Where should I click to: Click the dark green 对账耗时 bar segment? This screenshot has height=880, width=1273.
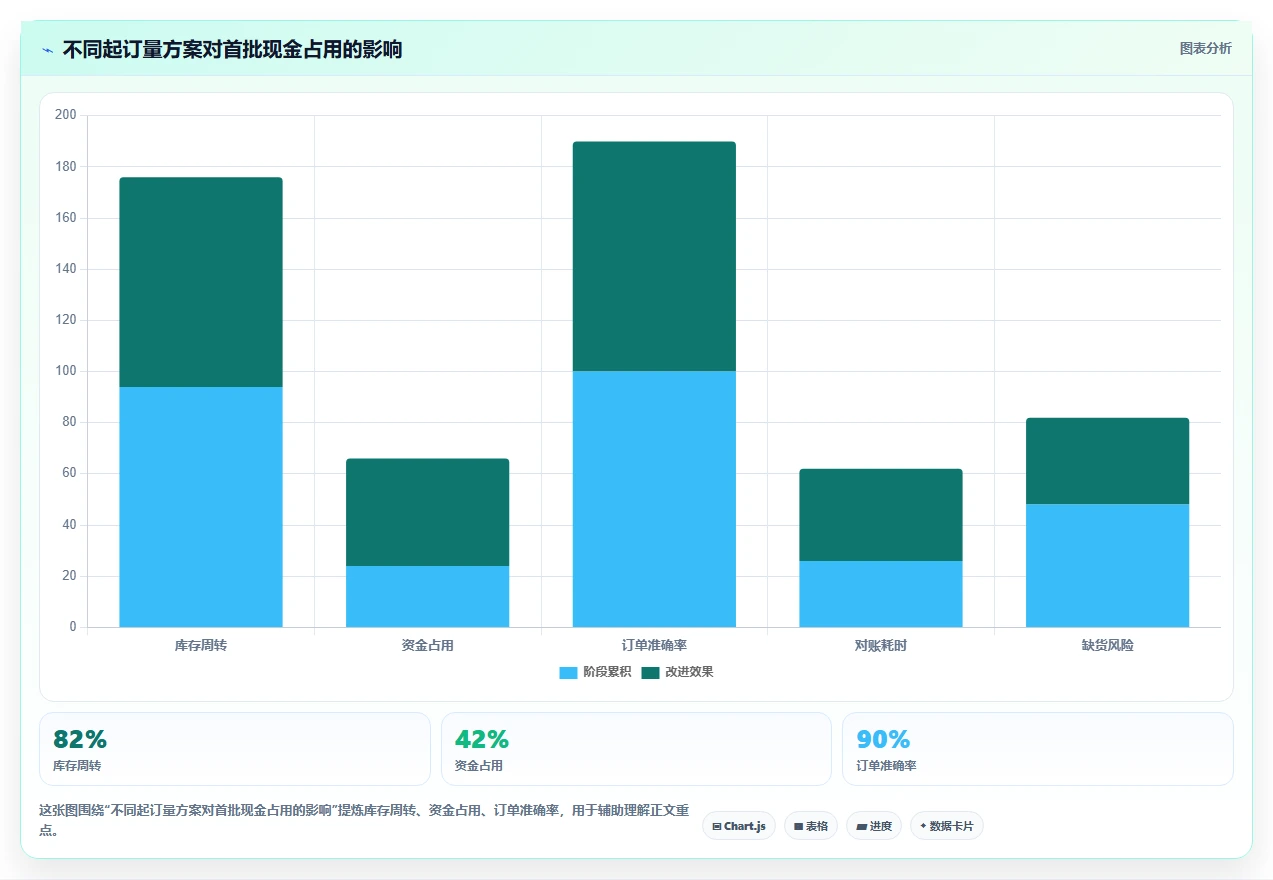881,515
